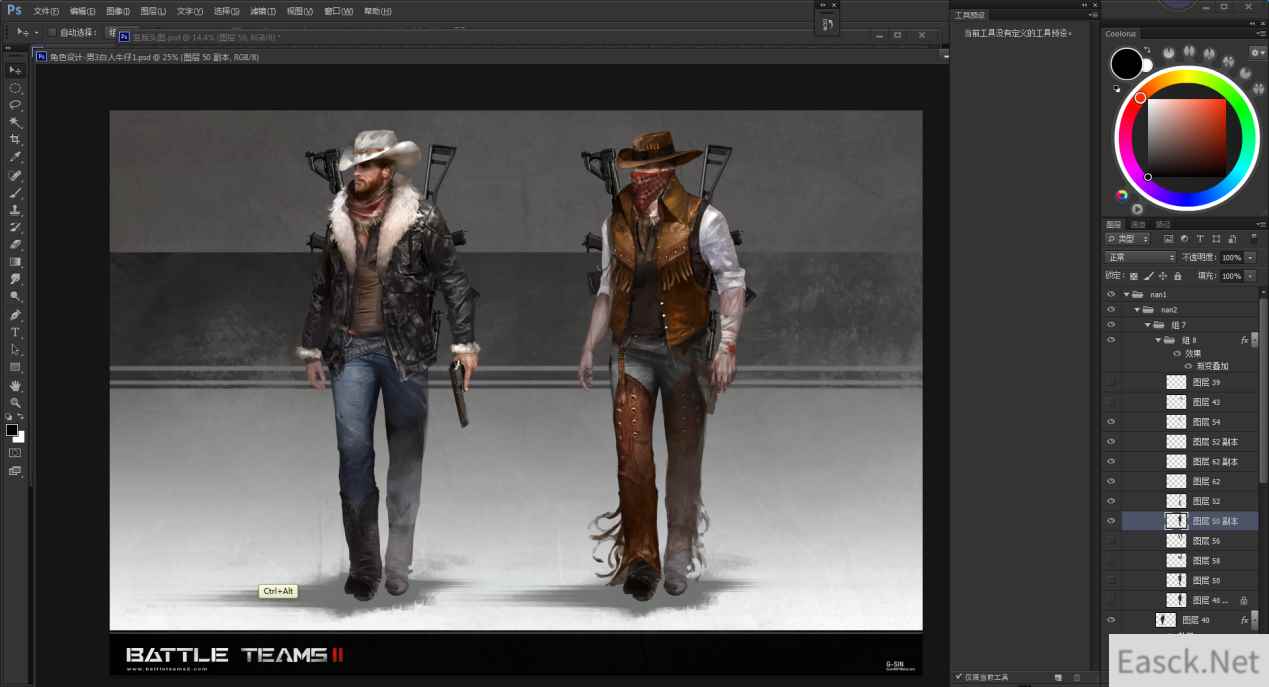
Task: Select the Zoom tool
Action: (x=15, y=402)
